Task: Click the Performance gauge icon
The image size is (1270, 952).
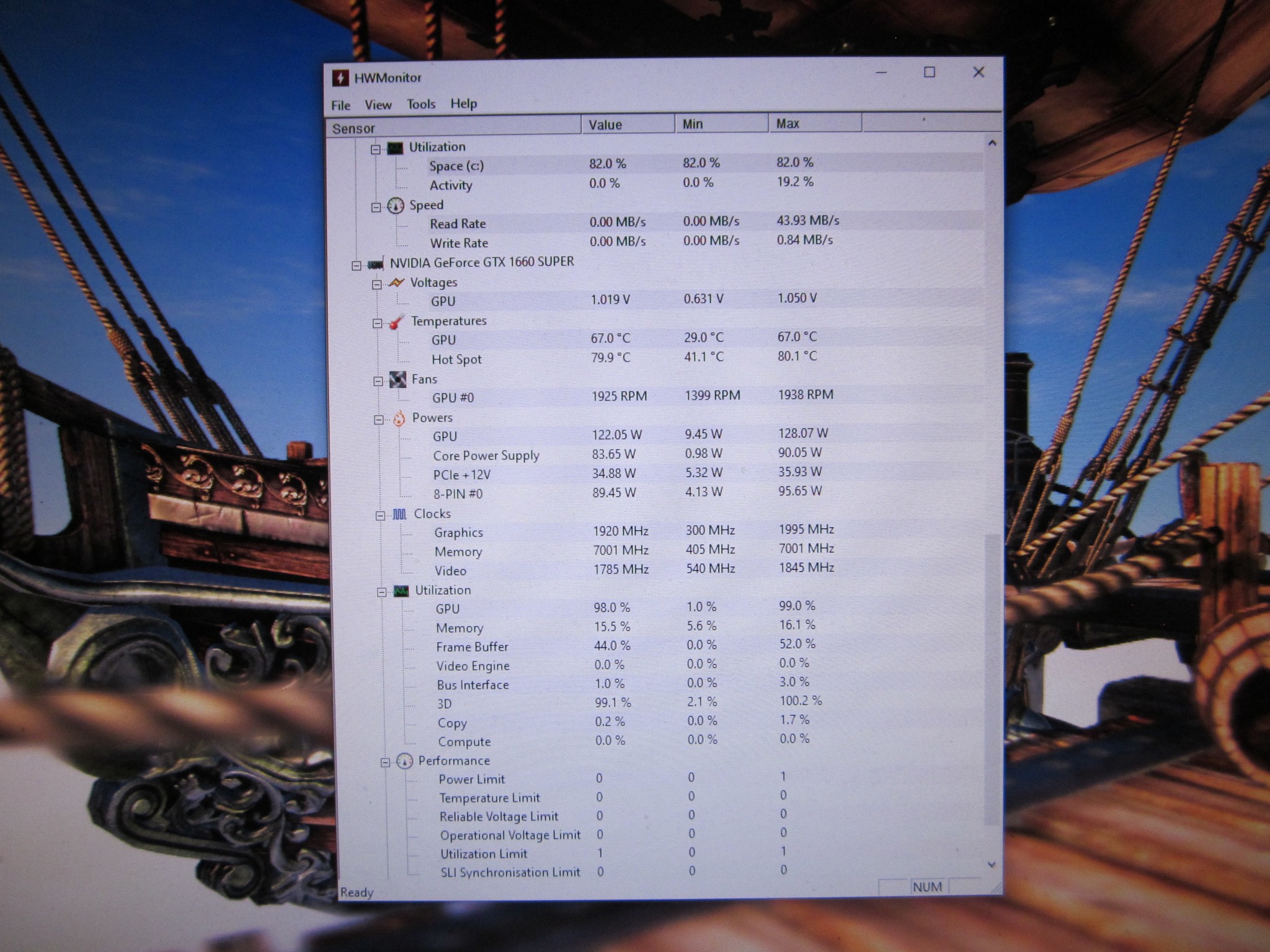Action: click(404, 761)
